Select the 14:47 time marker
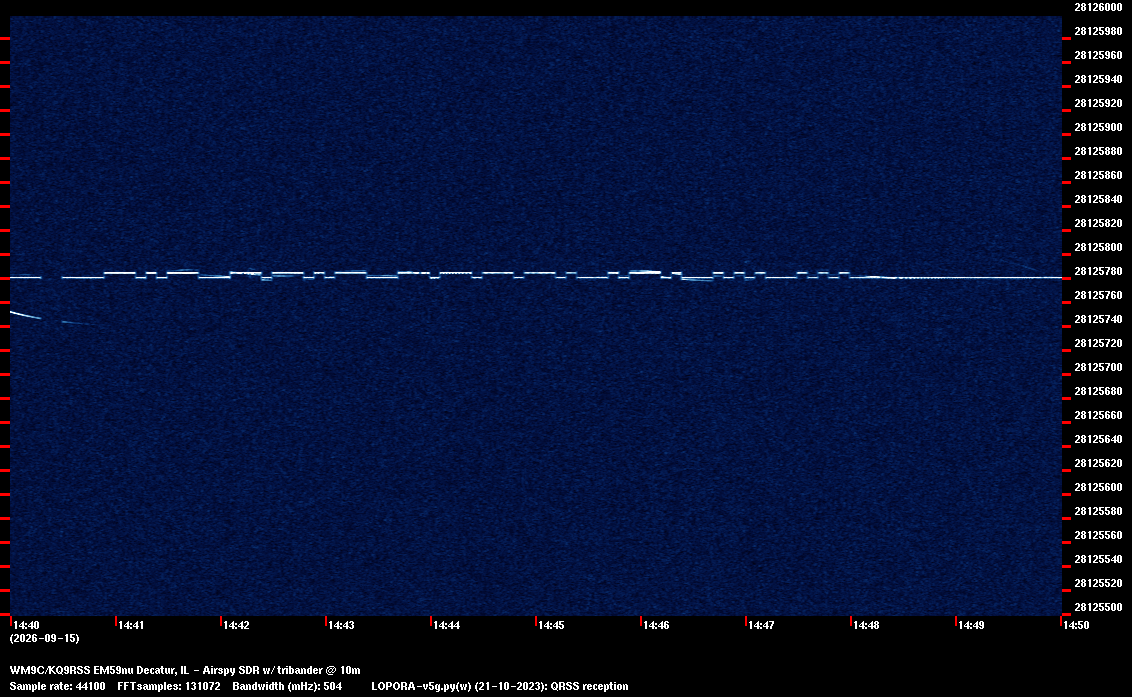 click(x=761, y=625)
